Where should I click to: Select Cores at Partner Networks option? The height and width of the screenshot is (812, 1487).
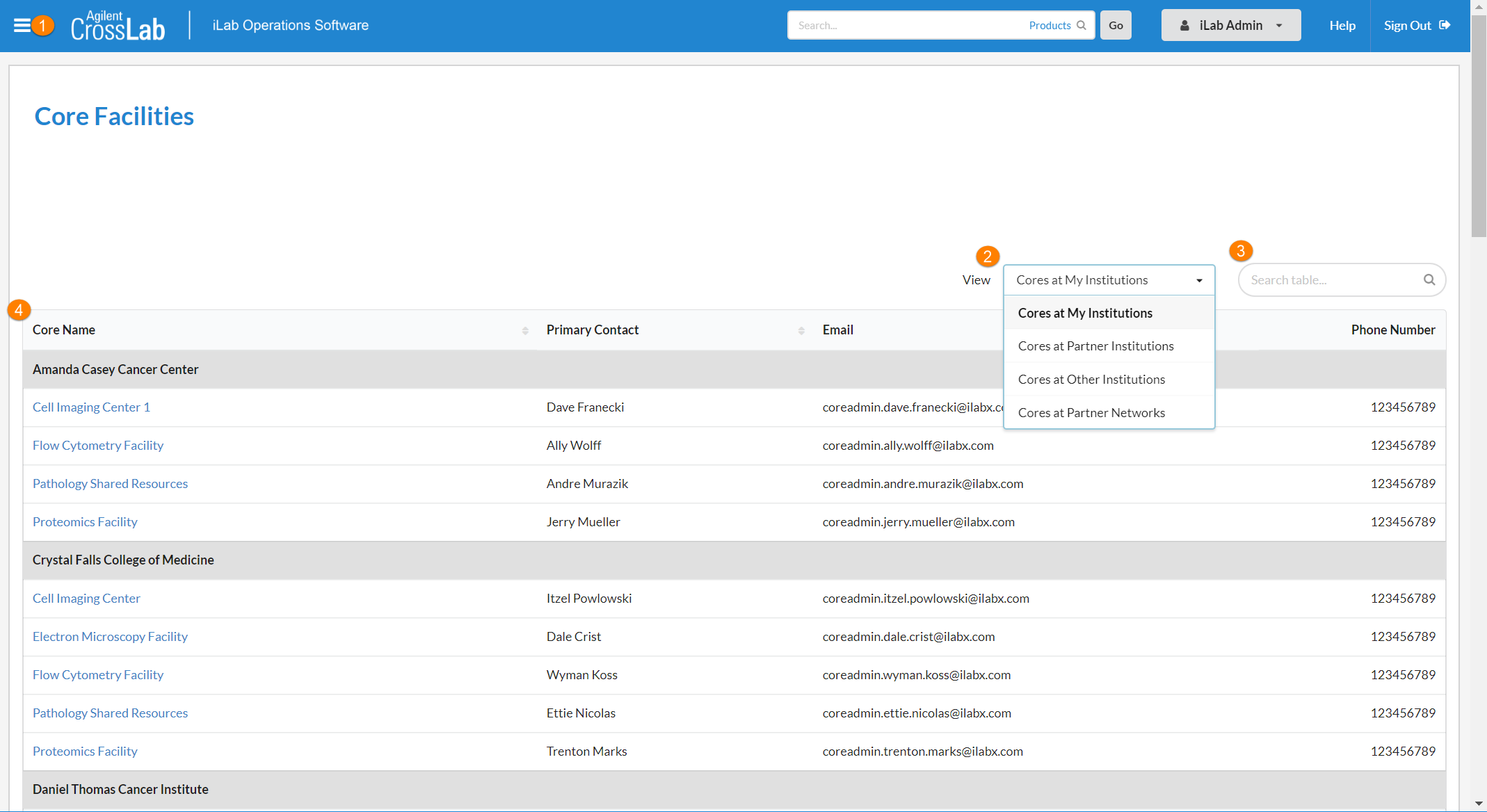(x=1091, y=413)
